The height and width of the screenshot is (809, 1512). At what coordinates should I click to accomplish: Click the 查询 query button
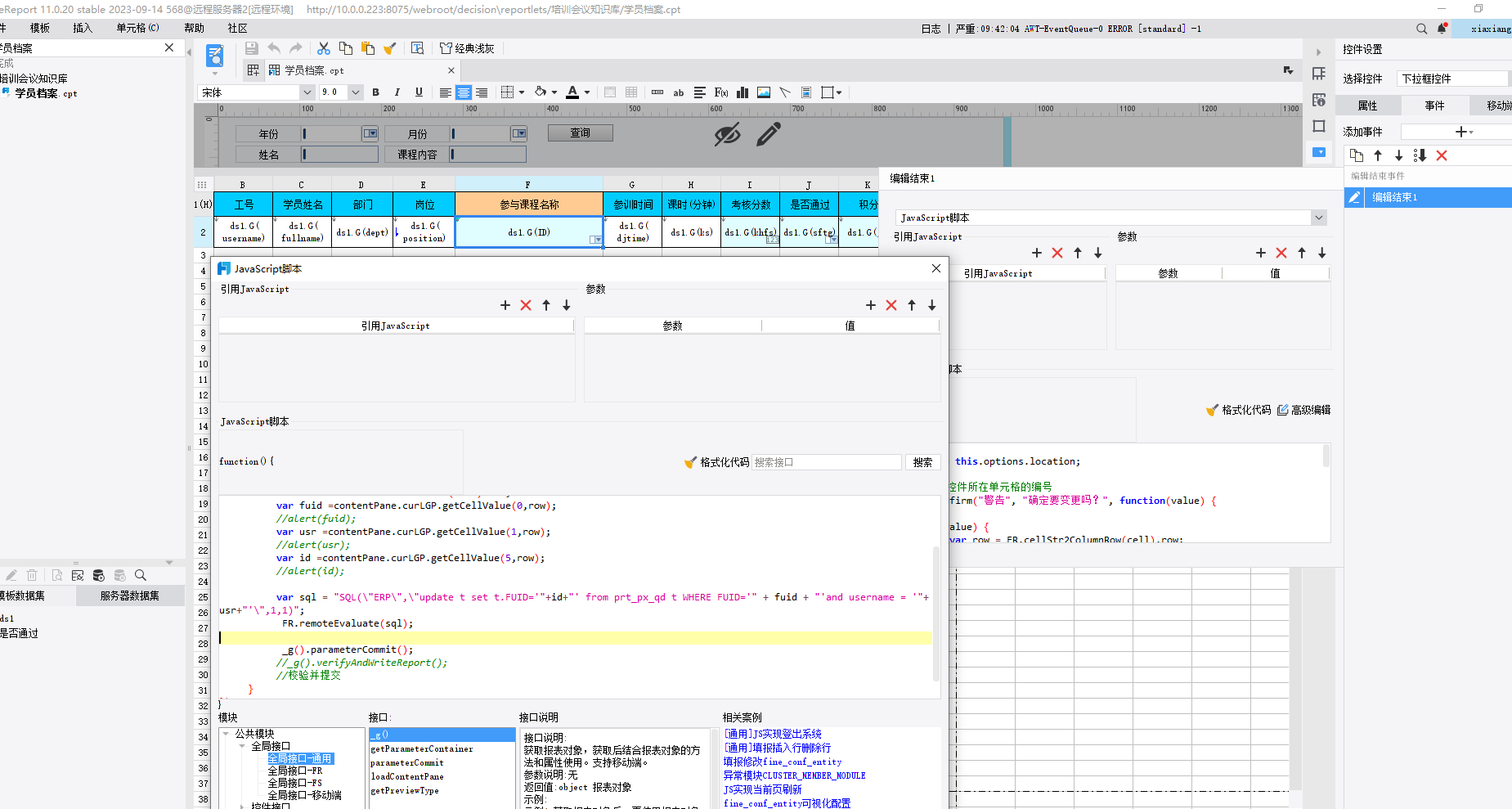point(580,133)
